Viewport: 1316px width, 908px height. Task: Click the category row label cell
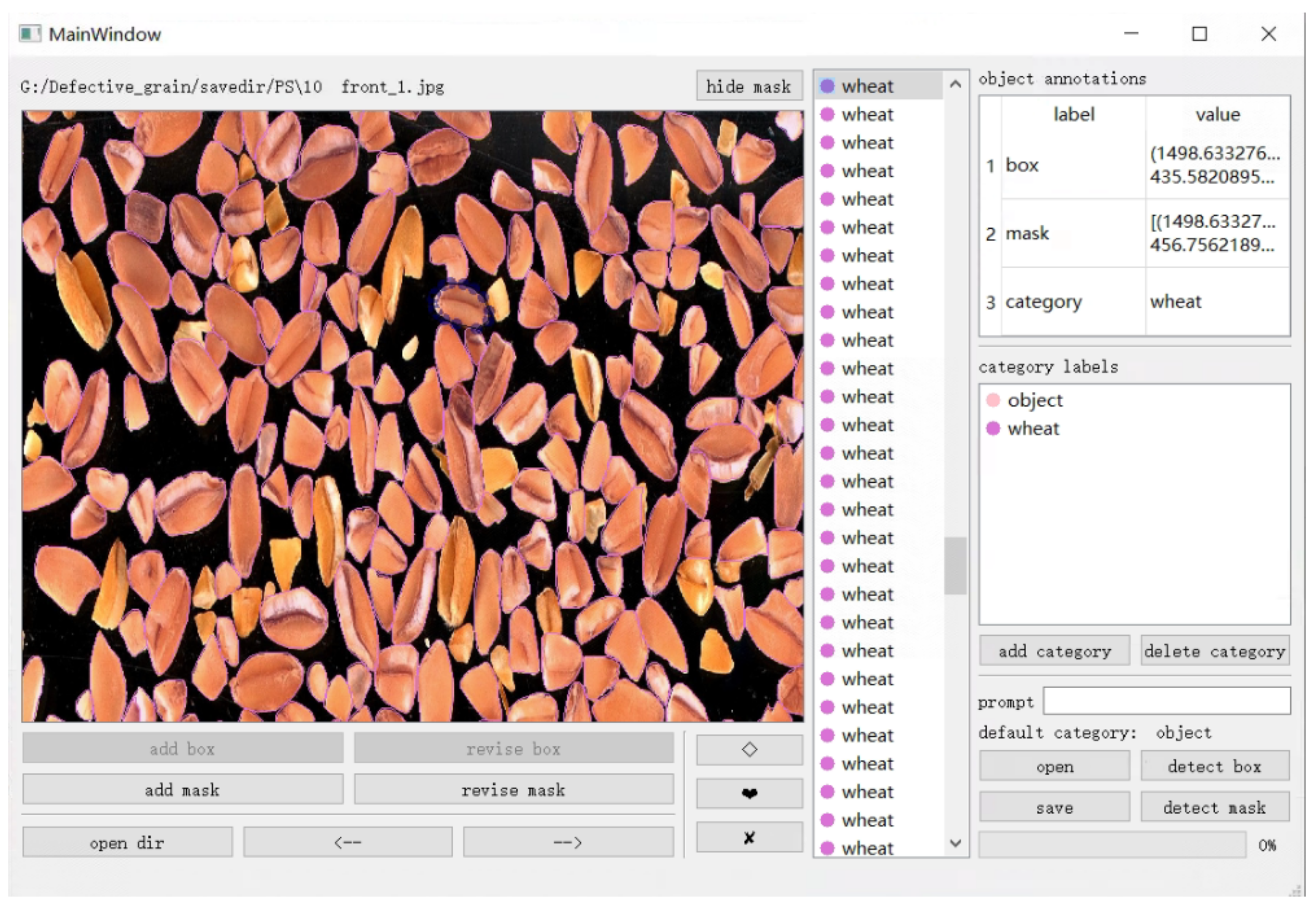tap(1073, 302)
